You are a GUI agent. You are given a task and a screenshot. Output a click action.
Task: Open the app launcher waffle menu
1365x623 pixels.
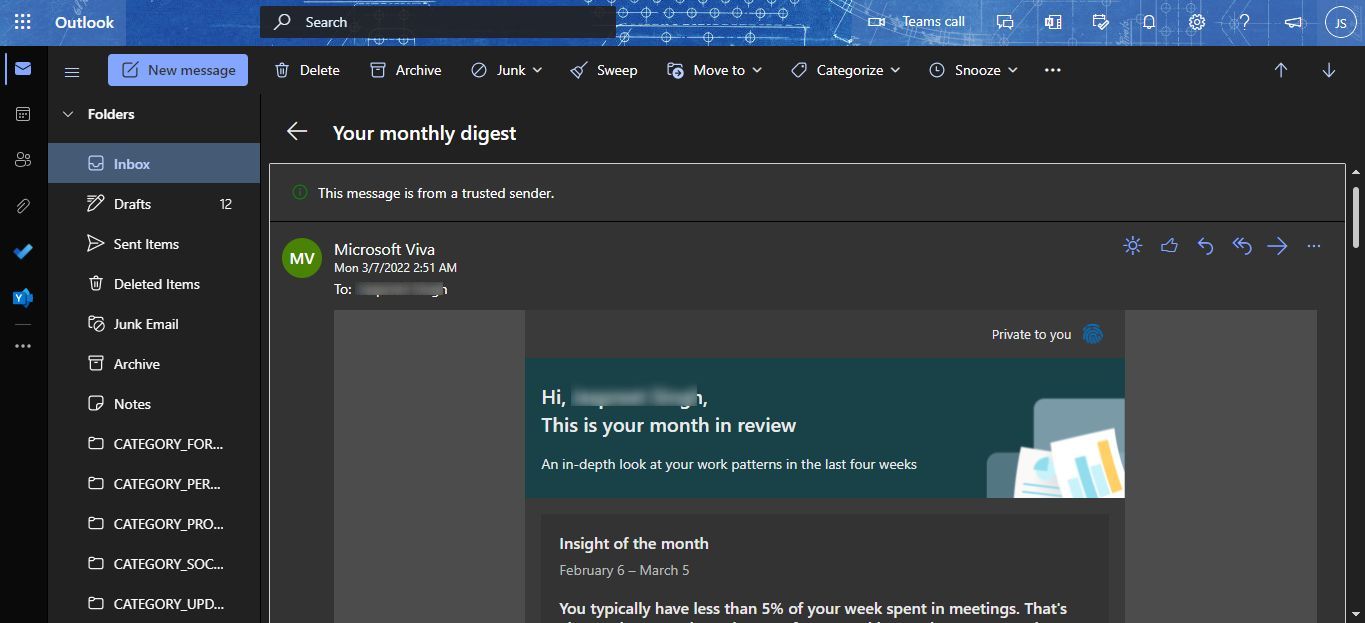click(x=22, y=22)
